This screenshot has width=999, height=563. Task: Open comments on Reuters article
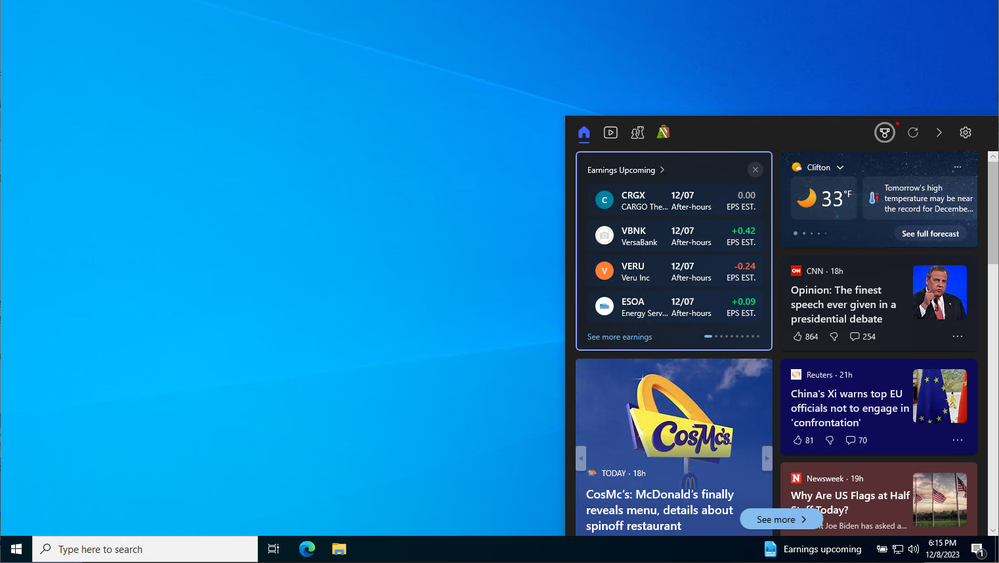coord(856,440)
